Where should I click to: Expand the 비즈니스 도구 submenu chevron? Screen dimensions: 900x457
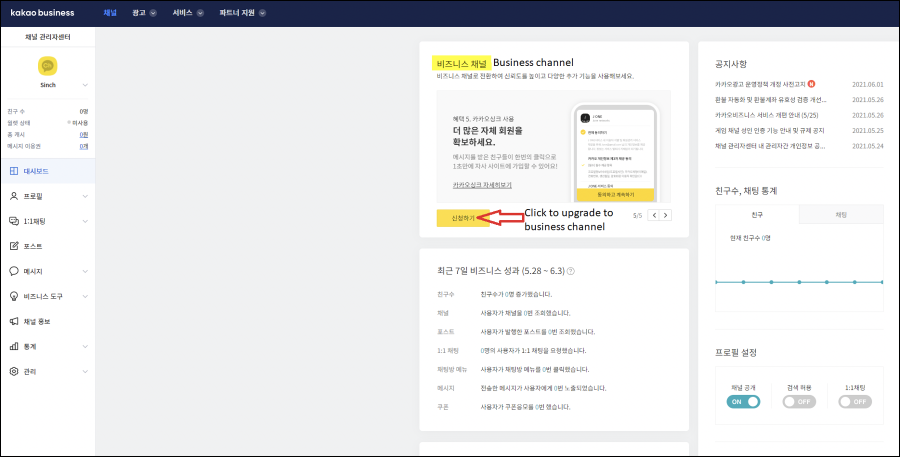point(85,296)
